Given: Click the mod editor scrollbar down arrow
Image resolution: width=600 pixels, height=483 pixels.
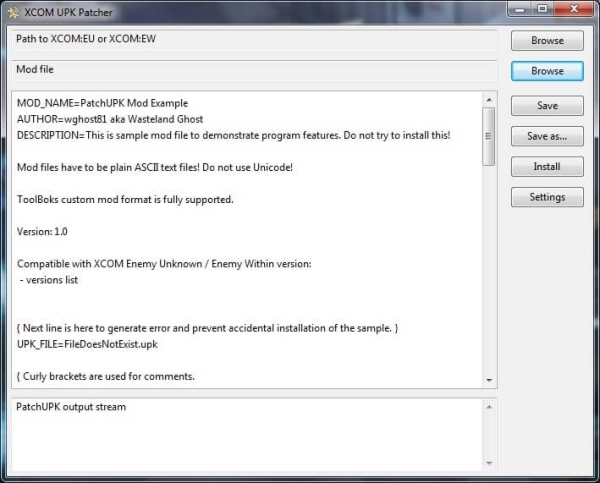Looking at the screenshot, I should click(x=489, y=380).
